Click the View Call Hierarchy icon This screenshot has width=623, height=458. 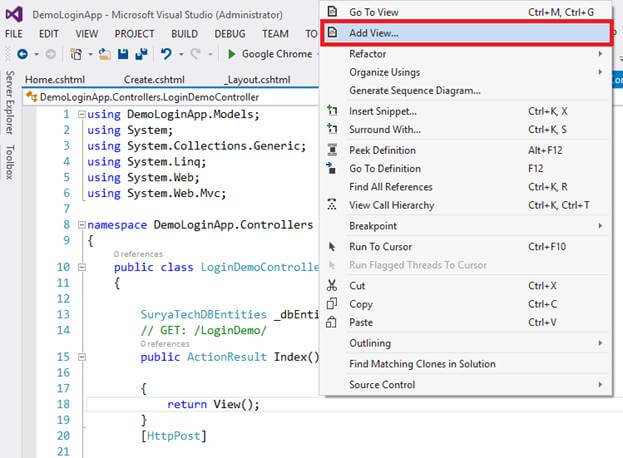coord(332,204)
